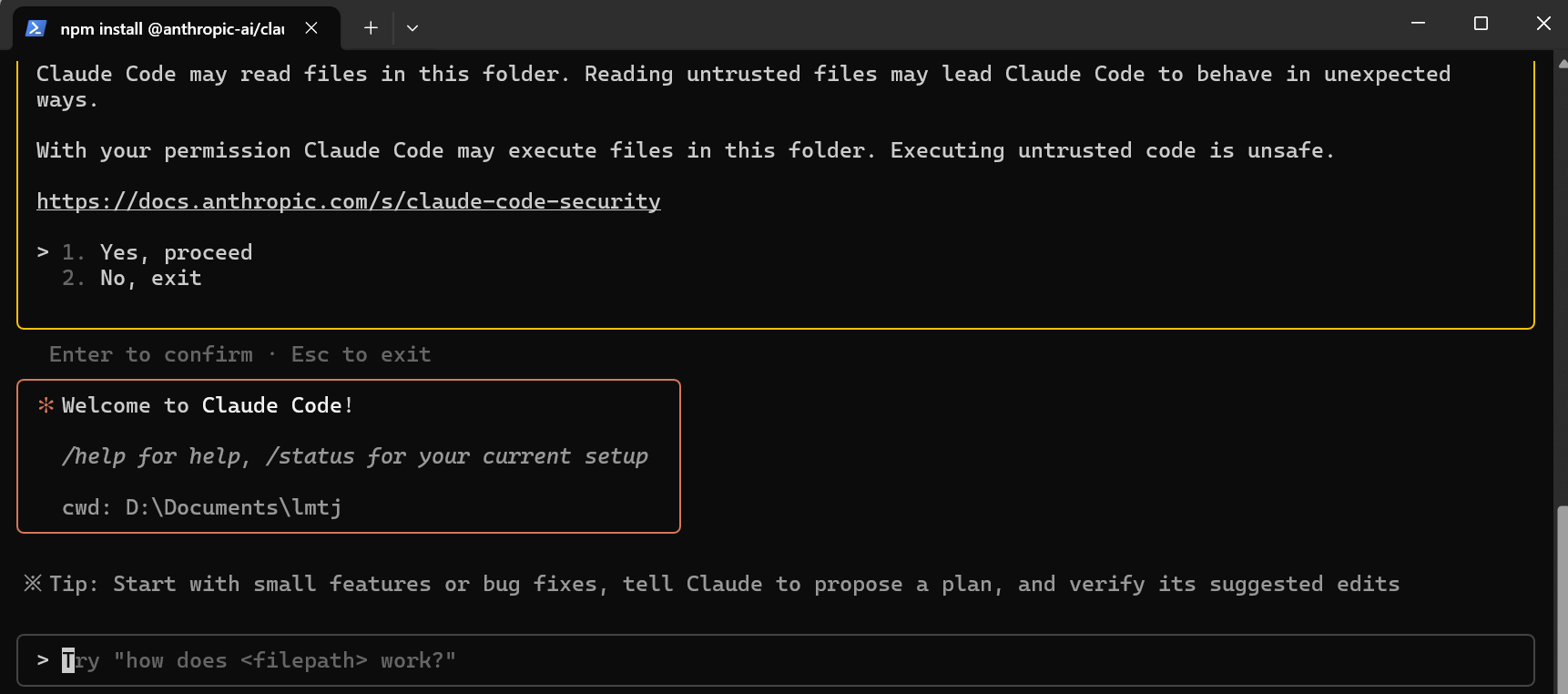Click the reference mark icon before the Tip
This screenshot has width=1568, height=694.
31,583
